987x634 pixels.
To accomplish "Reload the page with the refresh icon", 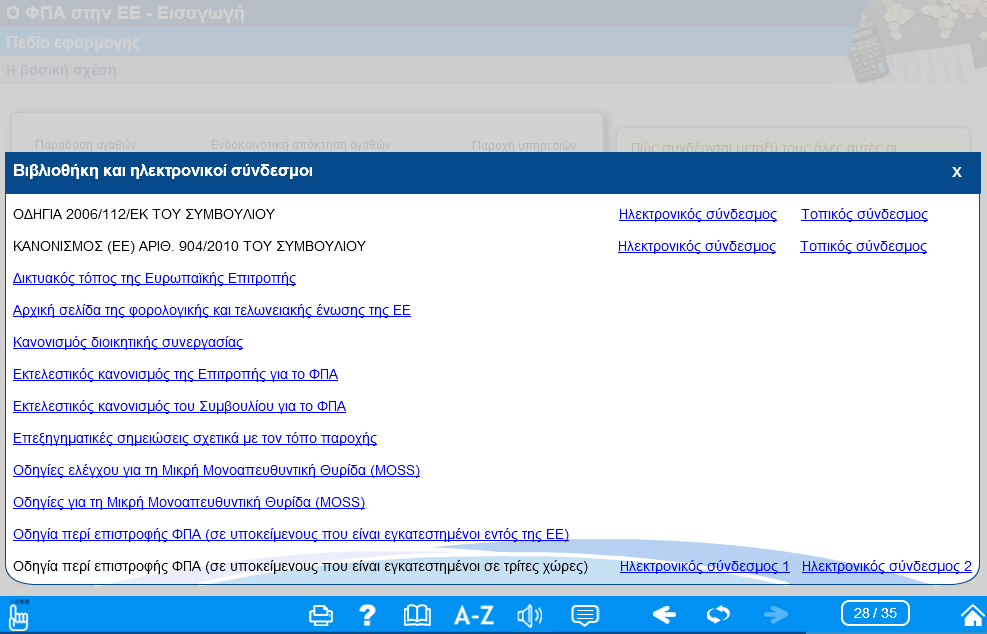I will (718, 614).
